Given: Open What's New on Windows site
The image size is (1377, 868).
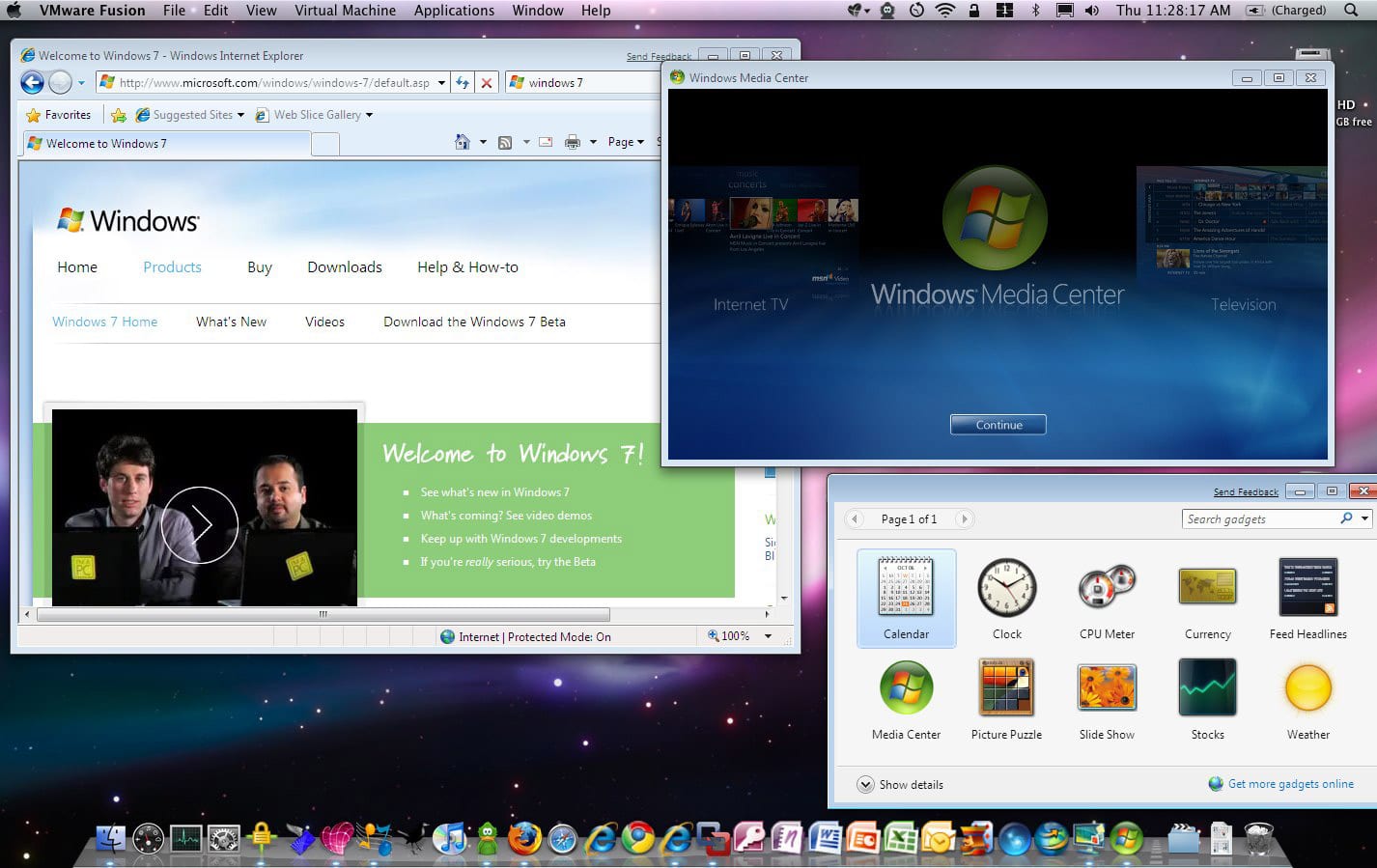Looking at the screenshot, I should coord(231,322).
